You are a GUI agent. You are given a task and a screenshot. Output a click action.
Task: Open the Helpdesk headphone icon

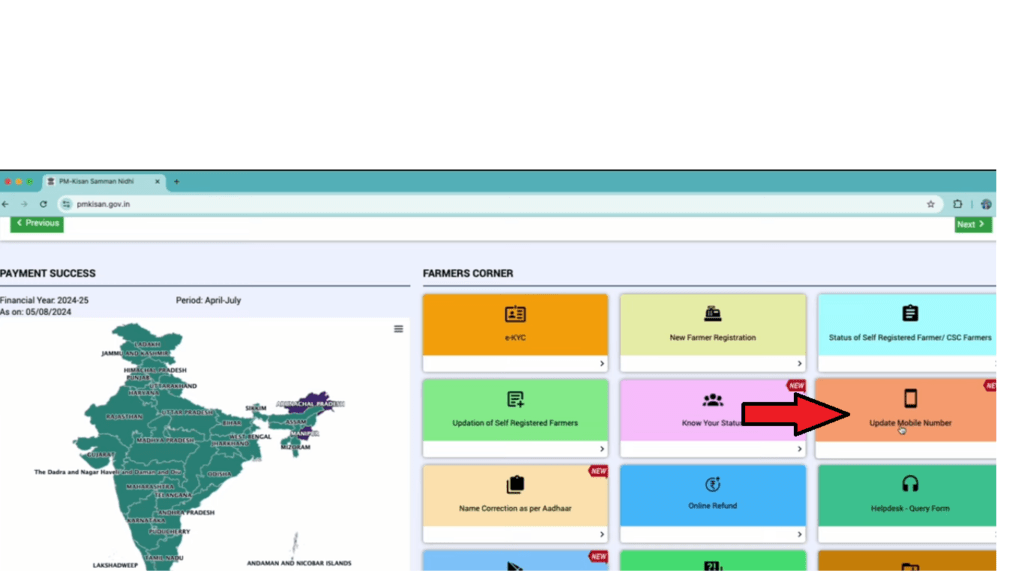tap(910, 484)
